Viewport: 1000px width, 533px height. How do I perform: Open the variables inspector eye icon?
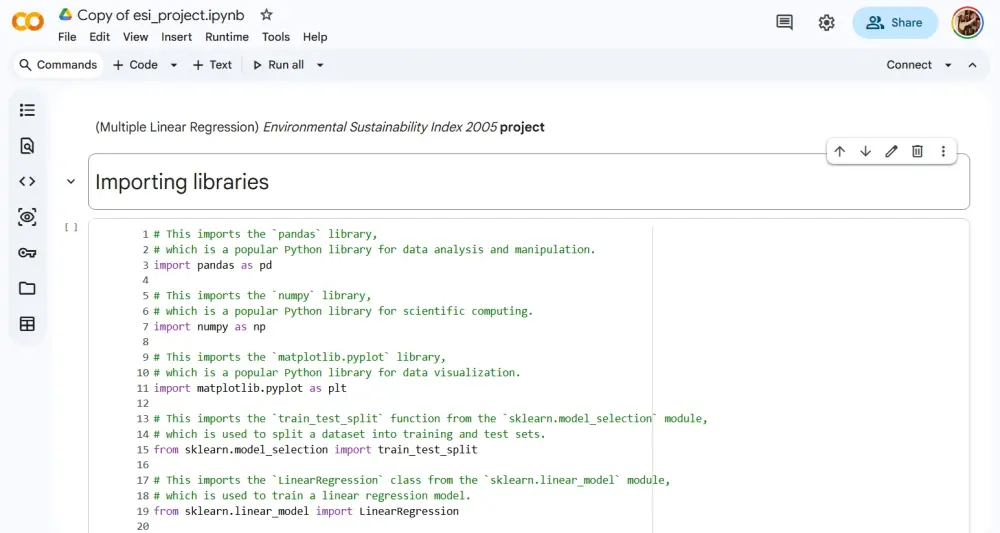pyautogui.click(x=27, y=217)
